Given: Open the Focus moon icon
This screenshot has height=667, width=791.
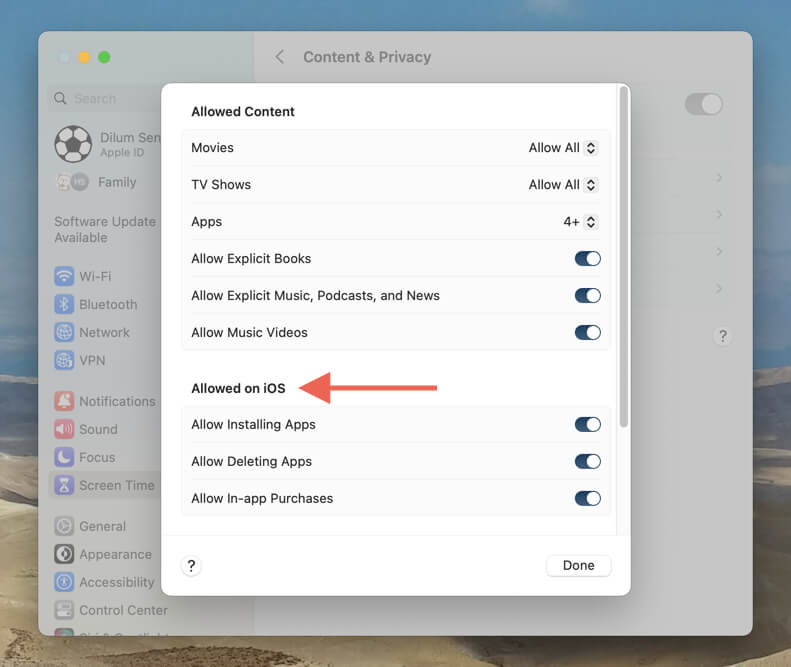Looking at the screenshot, I should pyautogui.click(x=64, y=457).
